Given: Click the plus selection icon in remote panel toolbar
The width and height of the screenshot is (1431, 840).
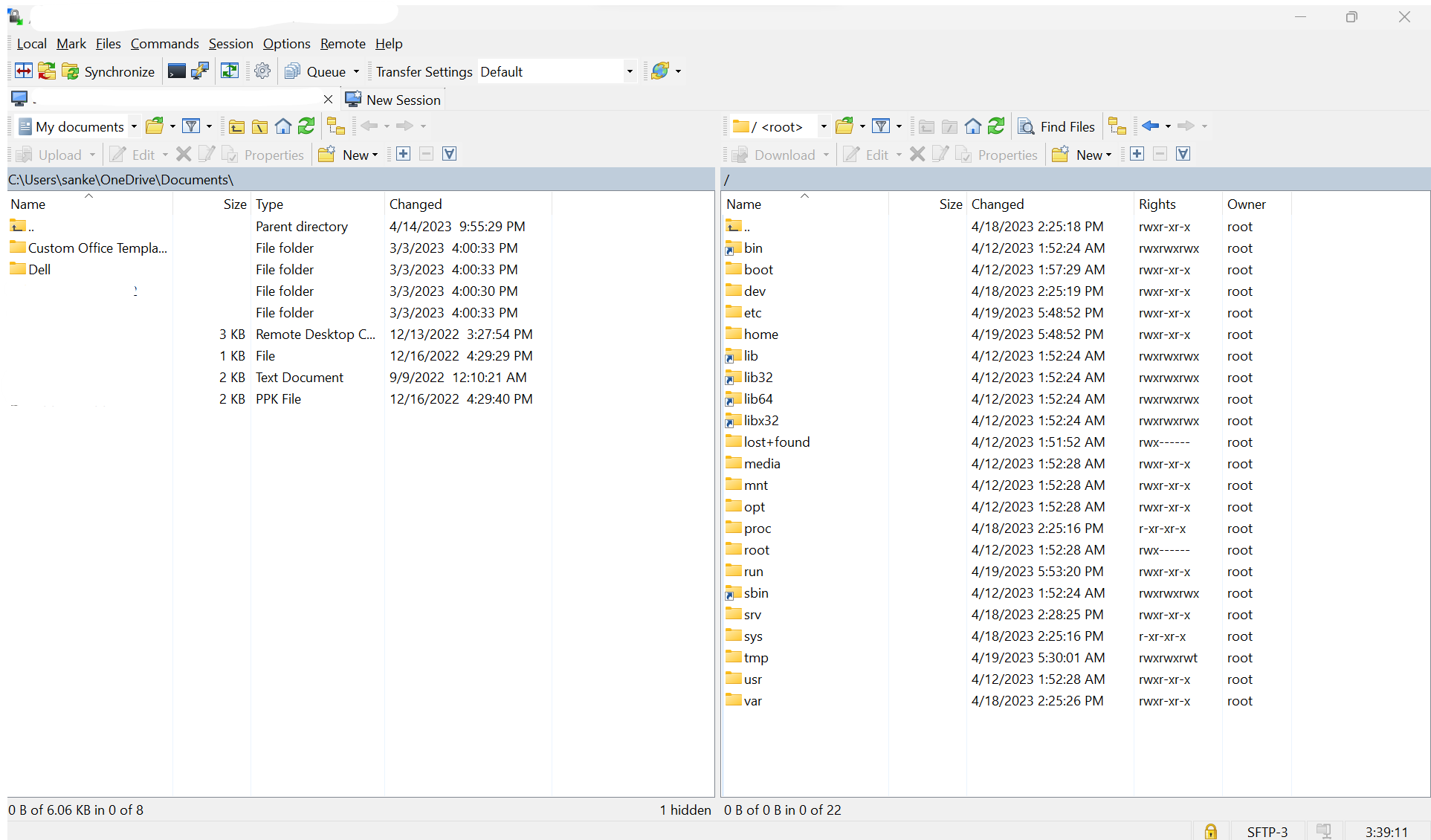Looking at the screenshot, I should (1137, 154).
